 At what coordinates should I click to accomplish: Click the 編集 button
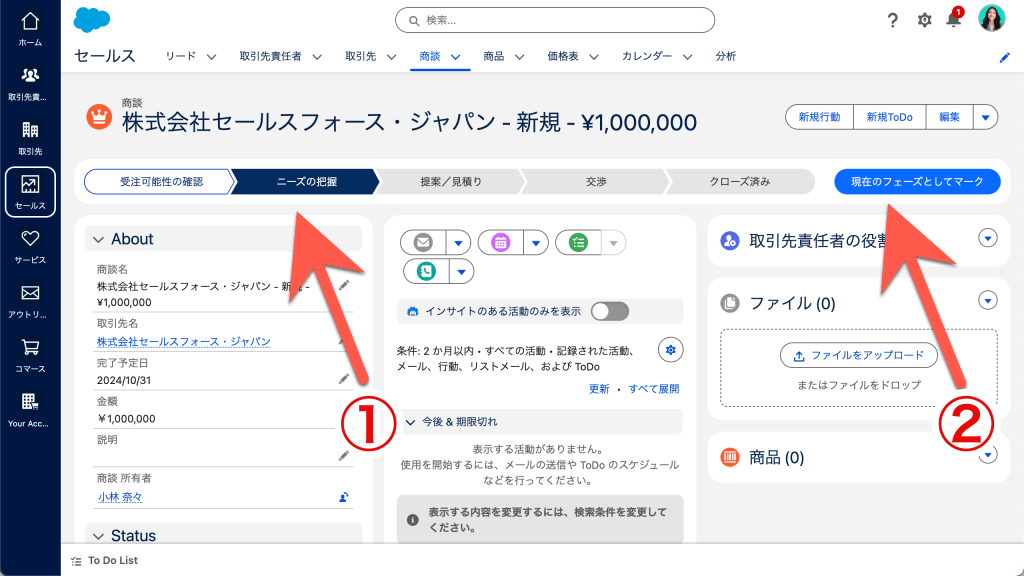coord(950,118)
